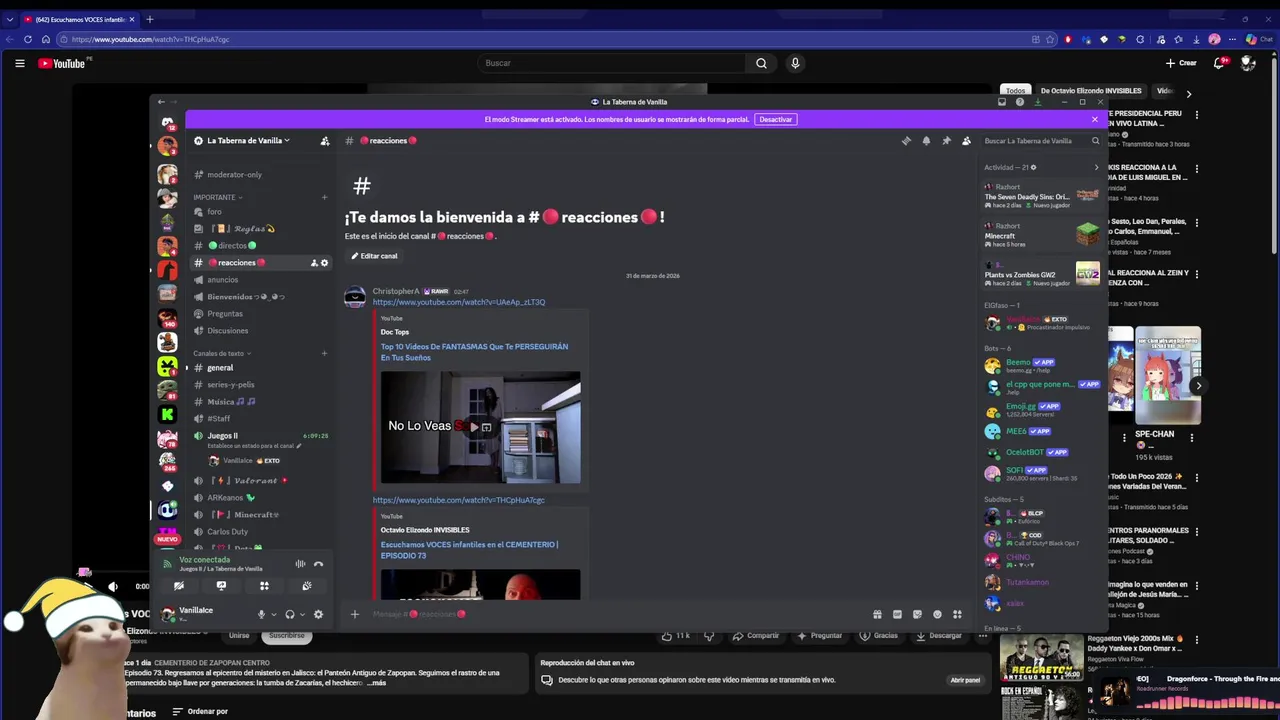The height and width of the screenshot is (720, 1280).
Task: Open soundboard icon in voice panel
Action: click(x=307, y=586)
